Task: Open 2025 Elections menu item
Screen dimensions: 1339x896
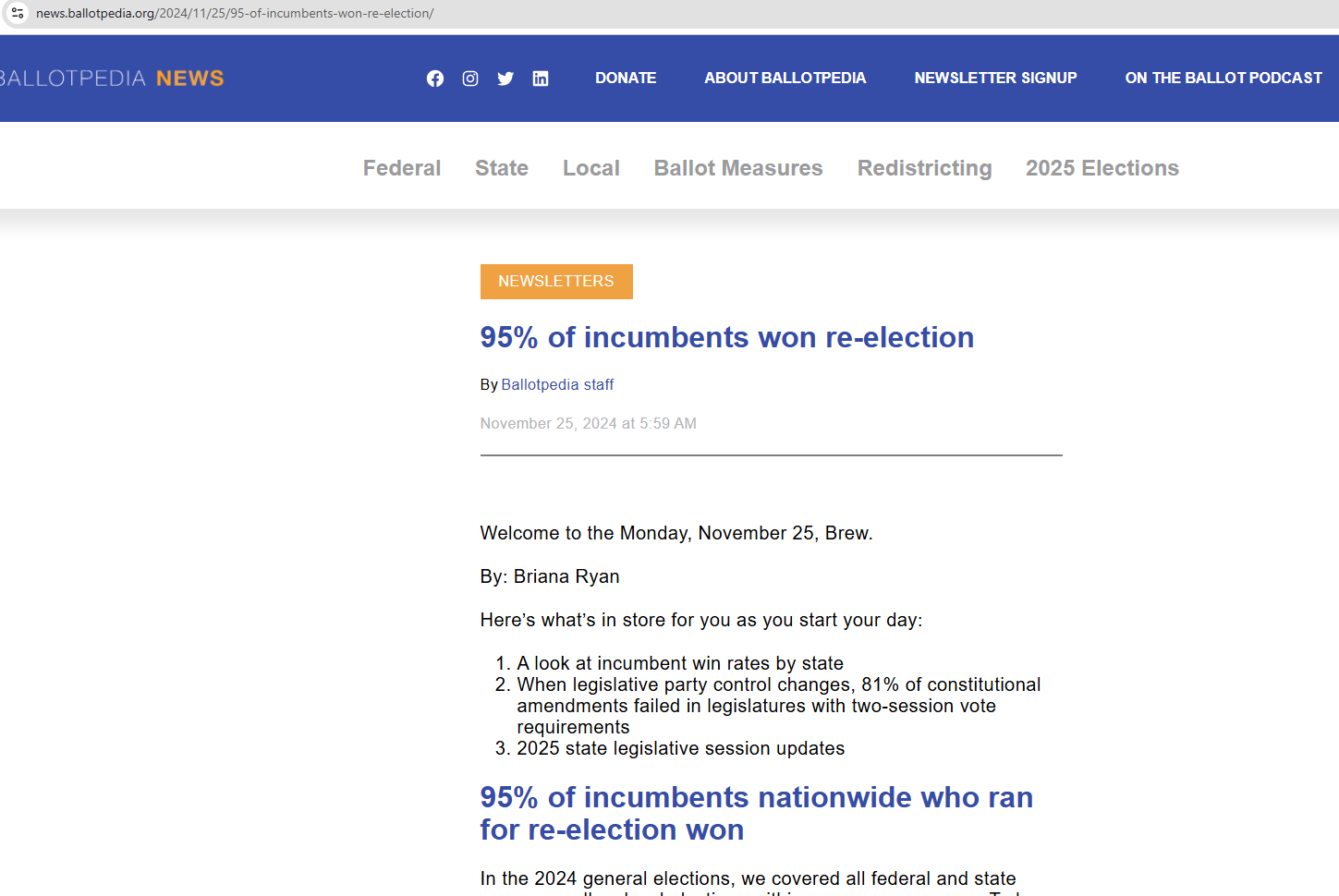Action: [x=1102, y=168]
